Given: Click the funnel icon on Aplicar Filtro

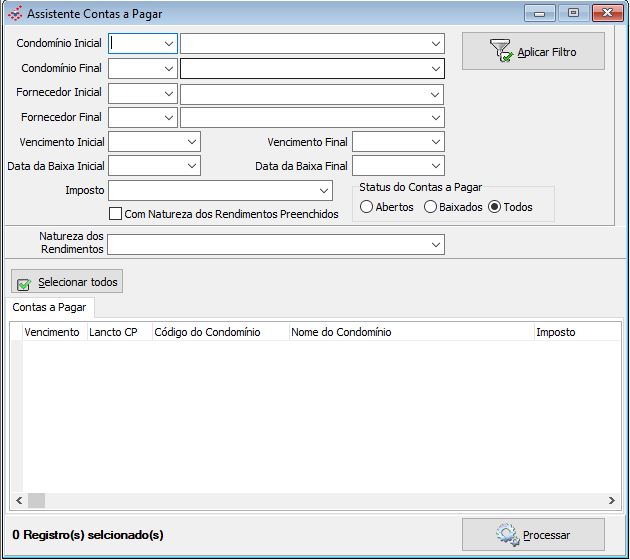Looking at the screenshot, I should pyautogui.click(x=502, y=52).
